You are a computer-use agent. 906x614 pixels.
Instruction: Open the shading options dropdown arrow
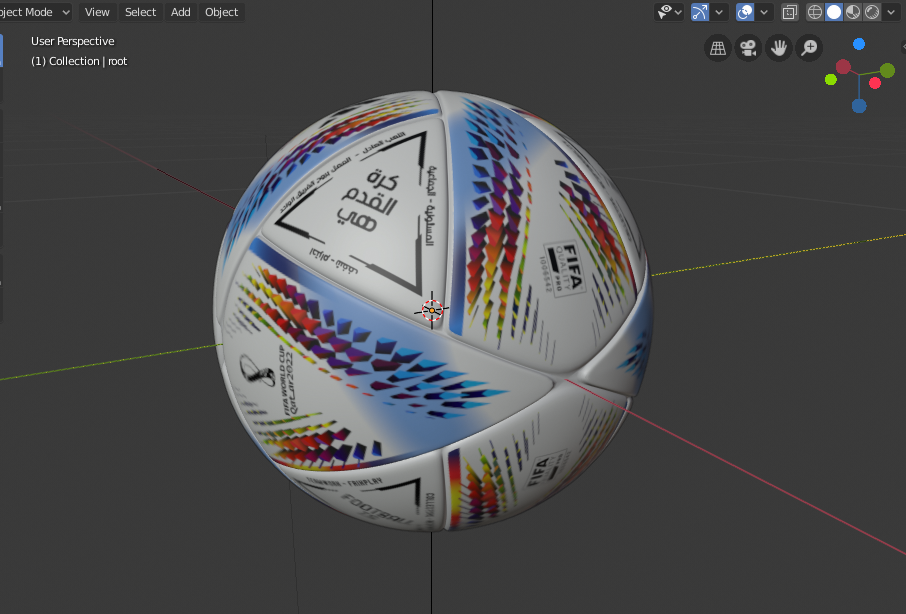(890, 12)
